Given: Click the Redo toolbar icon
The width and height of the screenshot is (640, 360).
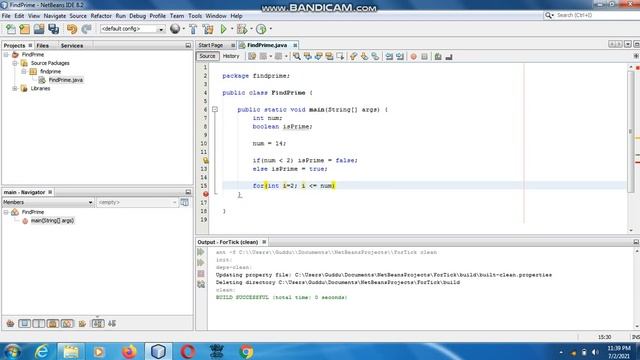Looking at the screenshot, I should [x=86, y=29].
